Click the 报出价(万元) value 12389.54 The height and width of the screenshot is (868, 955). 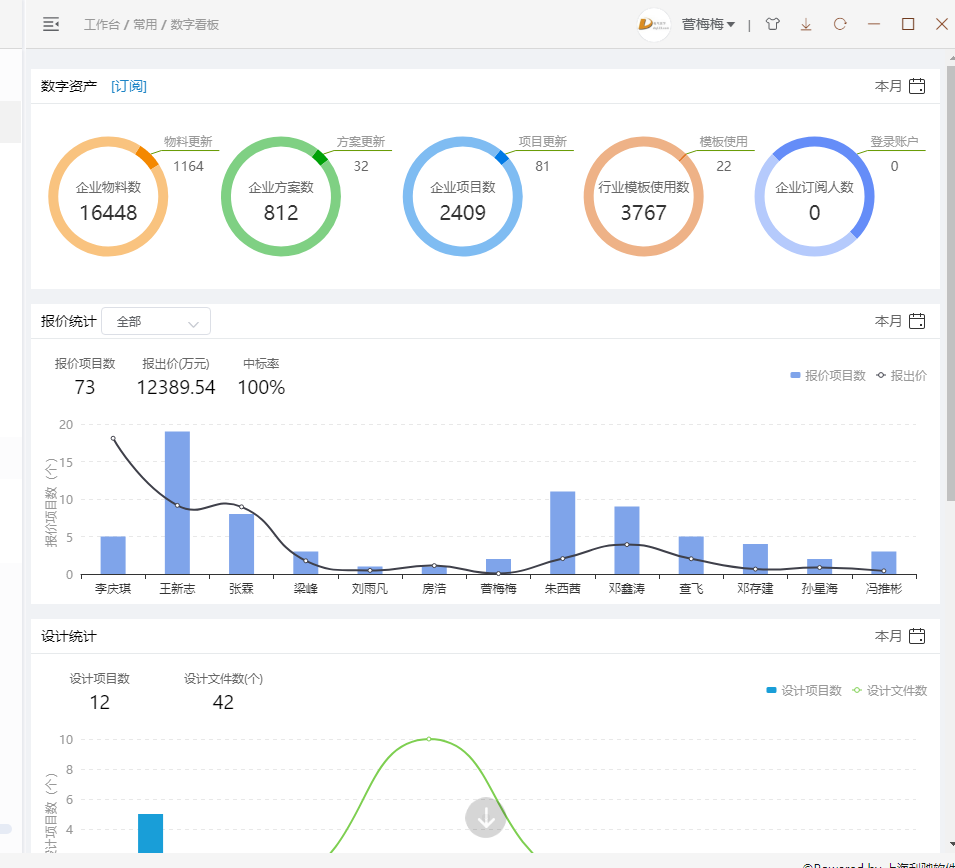[176, 387]
